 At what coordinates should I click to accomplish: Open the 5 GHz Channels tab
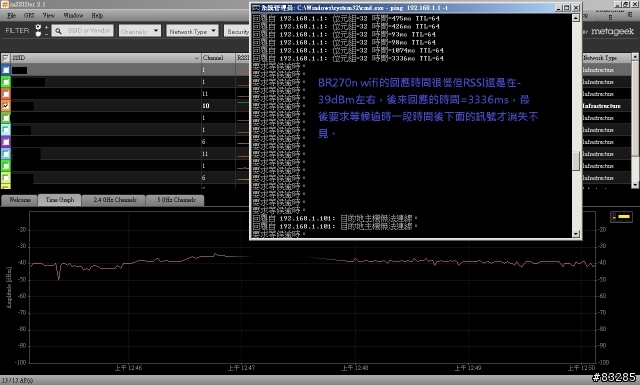click(176, 200)
